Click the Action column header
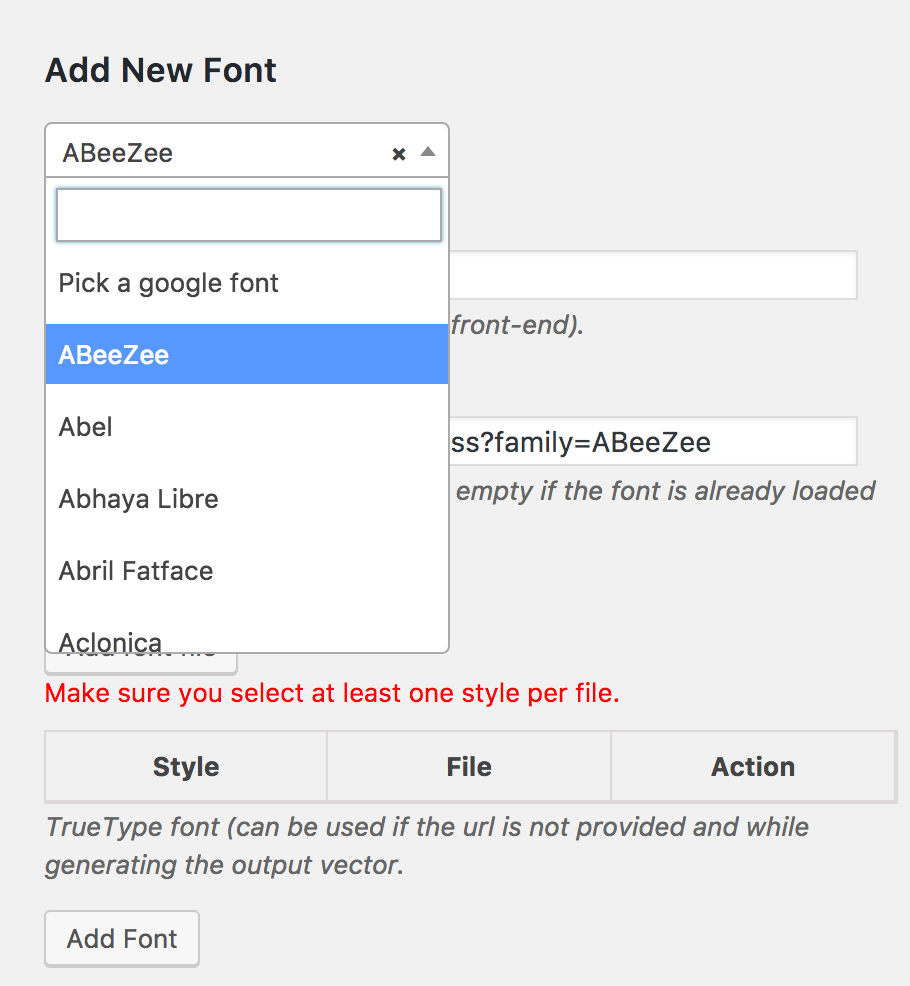The height and width of the screenshot is (986, 910). tap(753, 767)
